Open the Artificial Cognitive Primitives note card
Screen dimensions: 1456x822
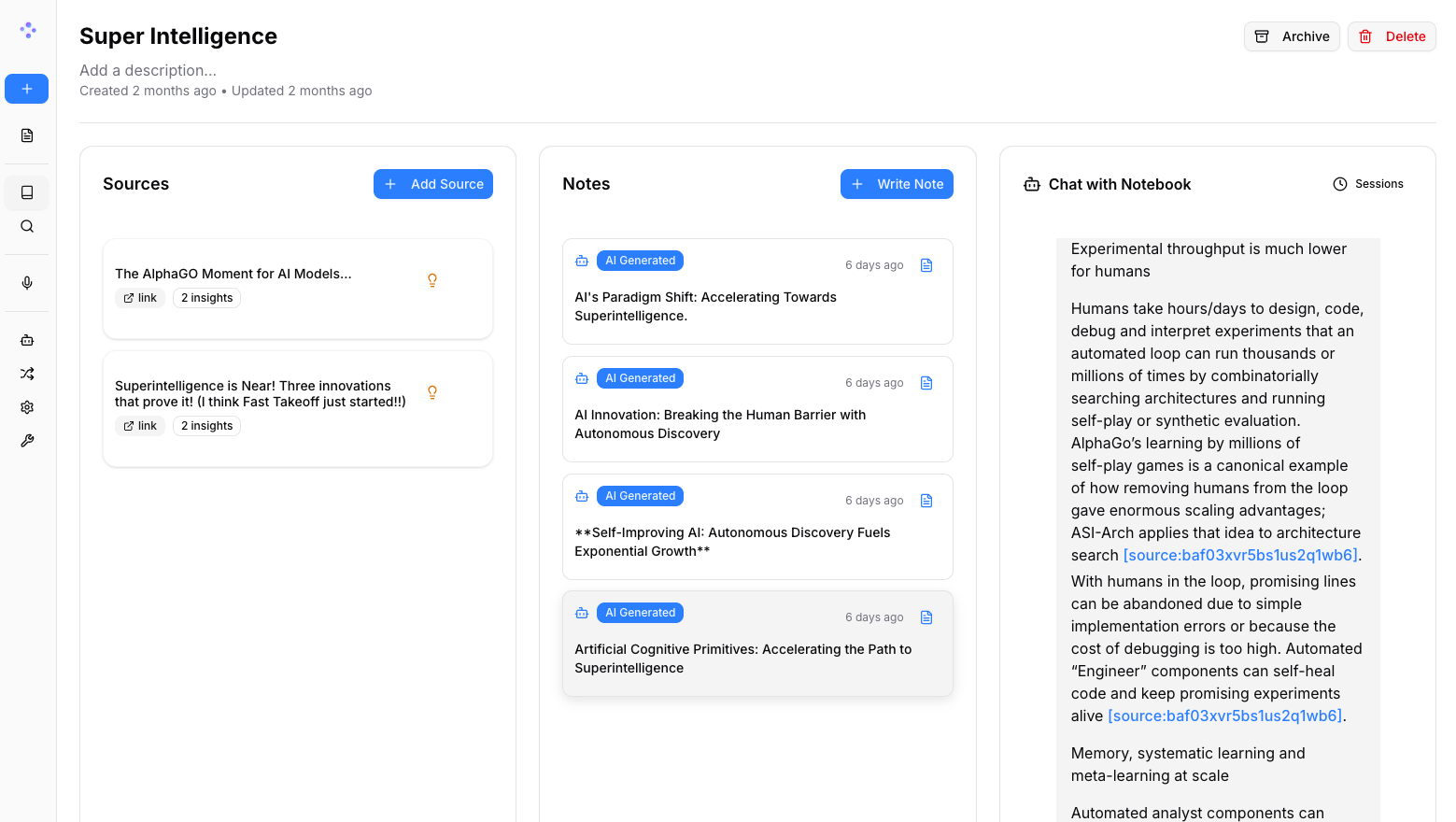click(x=757, y=644)
